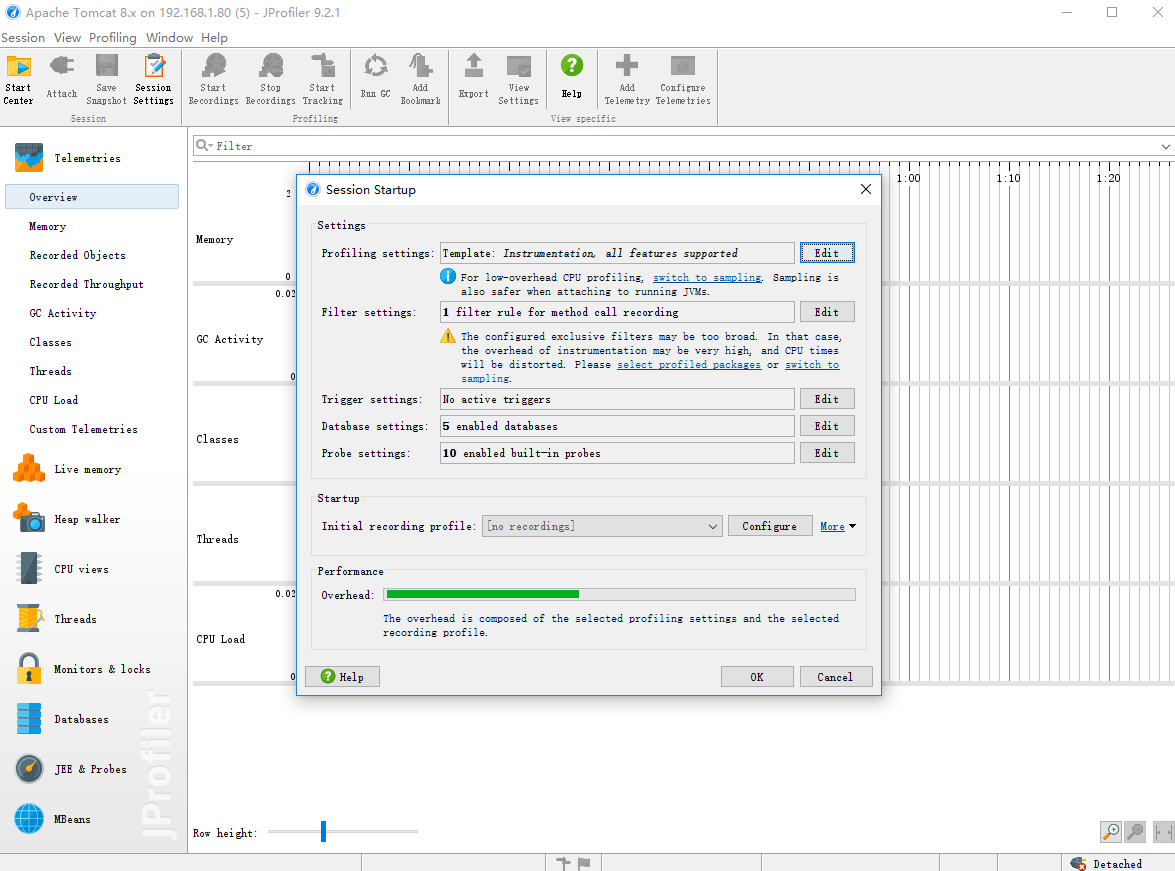Click the Attach session icon

pos(61,77)
